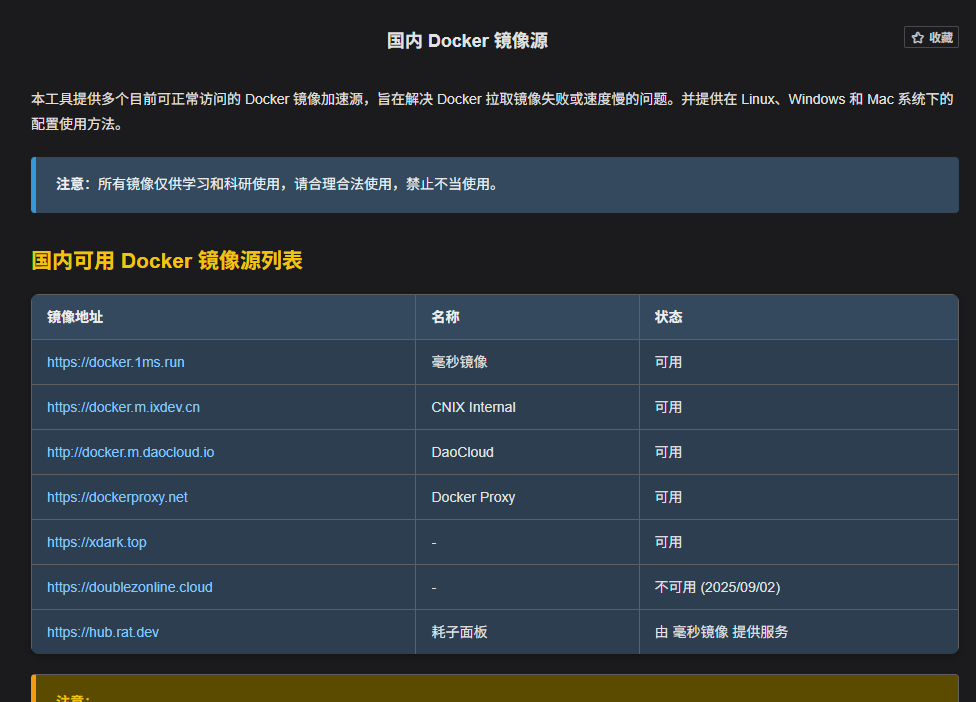This screenshot has width=976, height=702.
Task: Select the 耗子面板 name cell
Action: pos(527,632)
